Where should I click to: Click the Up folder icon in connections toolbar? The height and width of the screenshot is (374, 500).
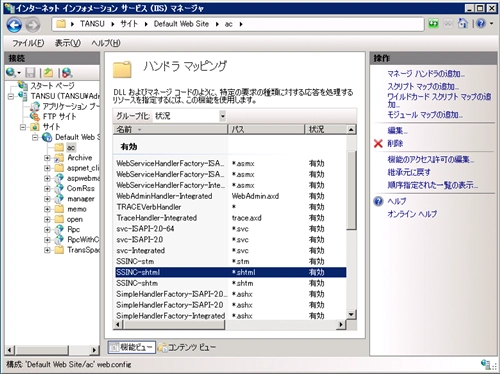[x=49, y=72]
